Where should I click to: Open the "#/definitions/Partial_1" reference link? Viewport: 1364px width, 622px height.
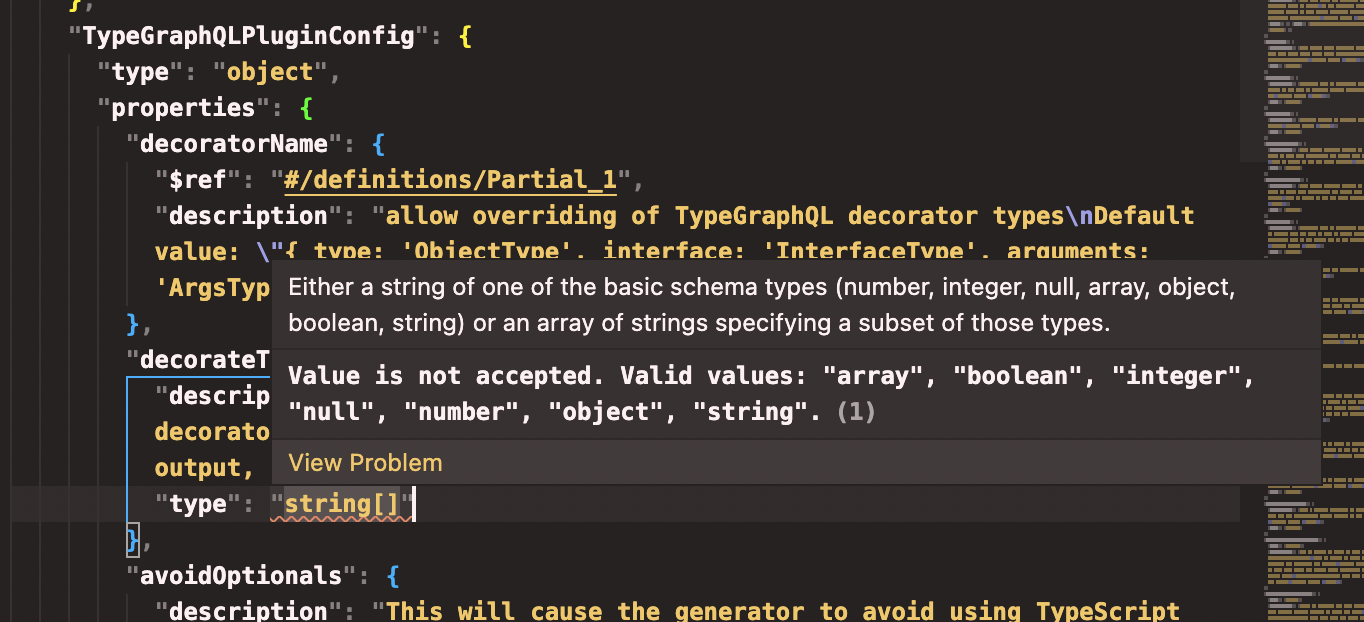pyautogui.click(x=451, y=180)
